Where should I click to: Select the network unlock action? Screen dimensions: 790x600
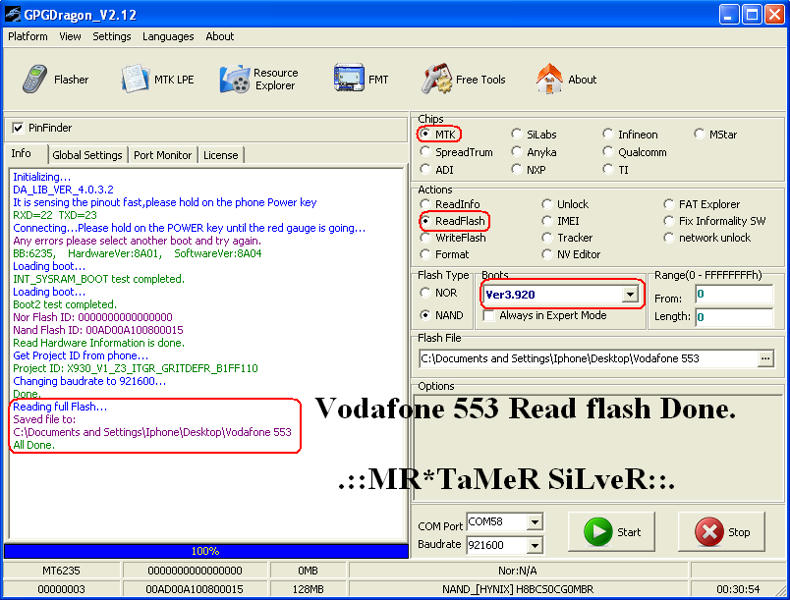(669, 237)
